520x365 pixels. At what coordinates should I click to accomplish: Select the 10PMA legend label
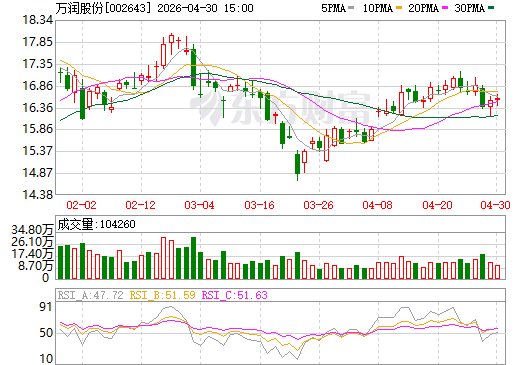click(377, 8)
